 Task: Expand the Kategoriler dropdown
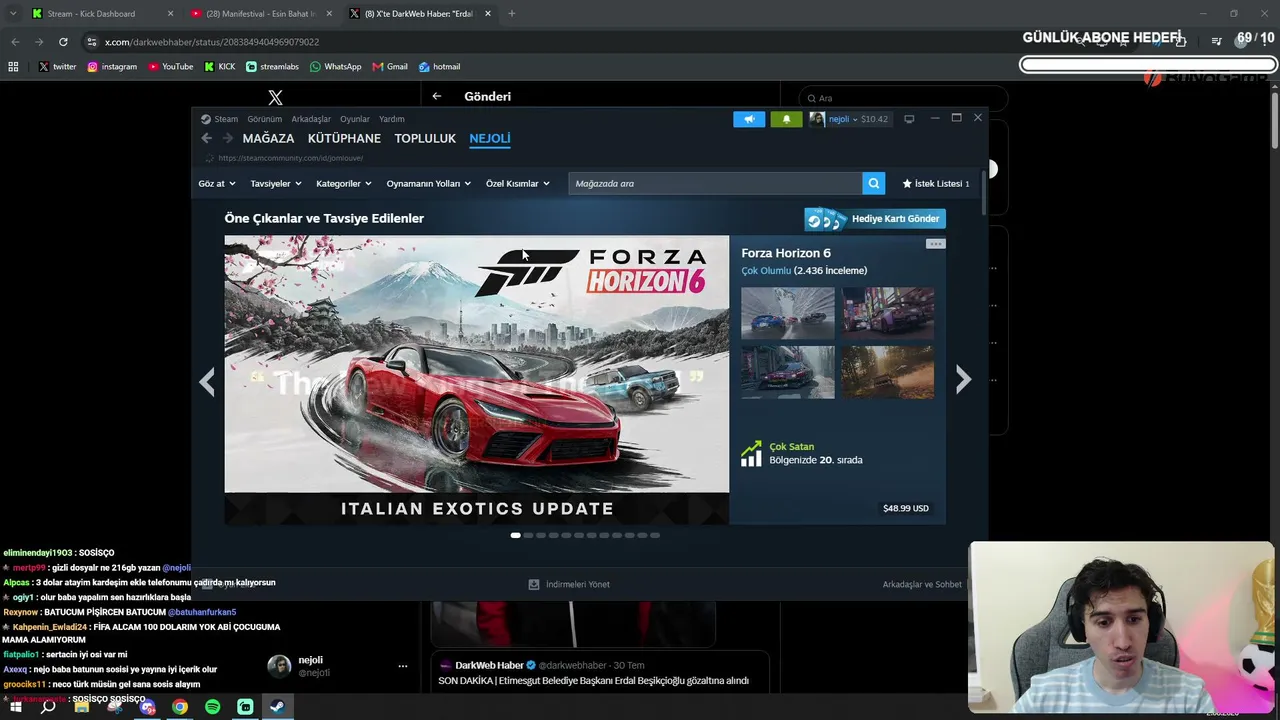coord(344,184)
